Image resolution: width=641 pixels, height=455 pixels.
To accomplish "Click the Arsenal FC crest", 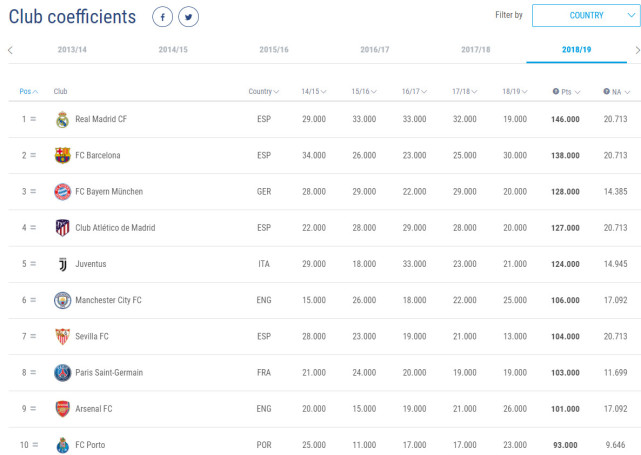I will click(x=63, y=409).
